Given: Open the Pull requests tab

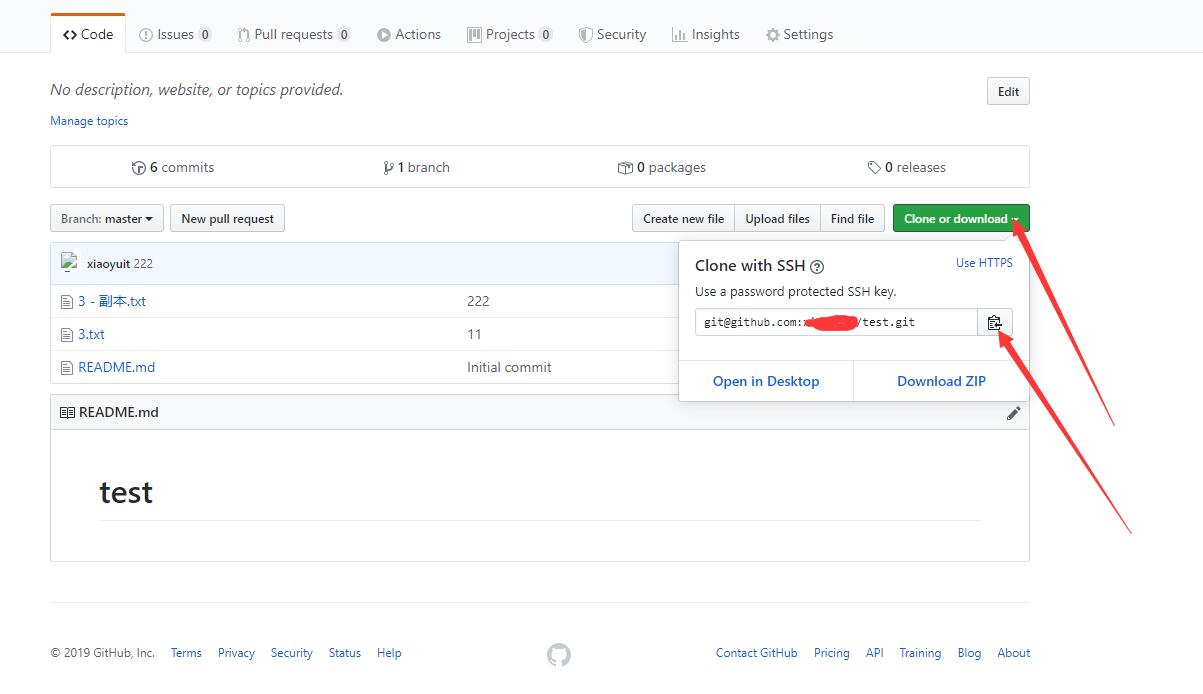Looking at the screenshot, I should point(294,34).
